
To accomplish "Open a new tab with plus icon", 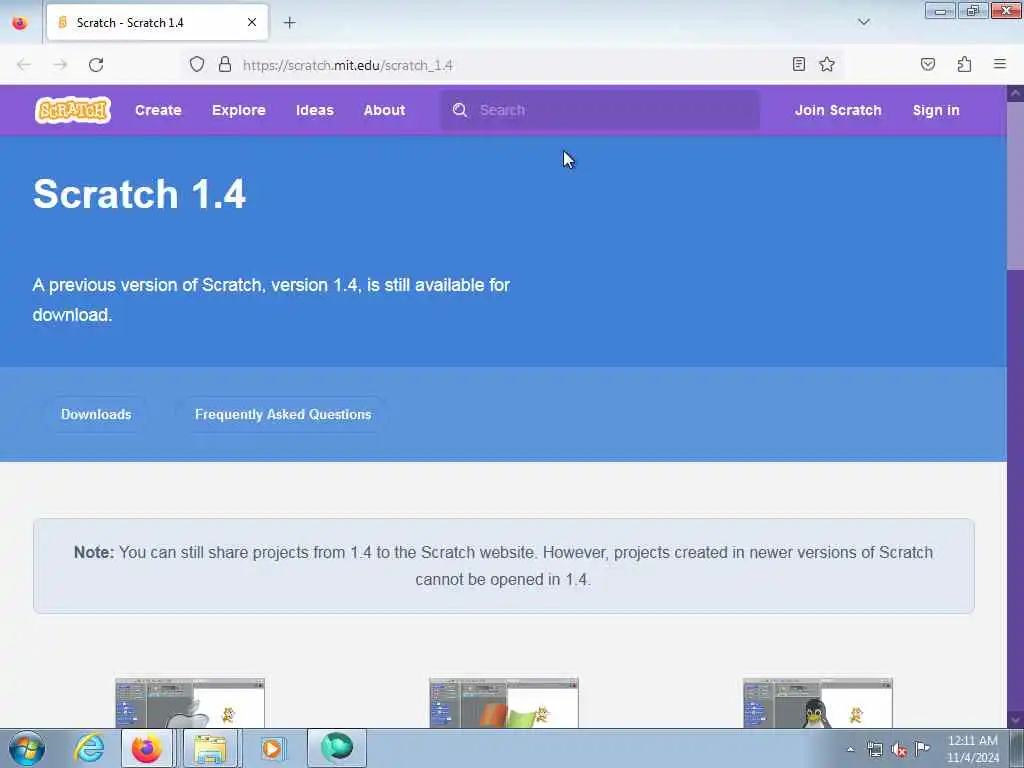I will (x=289, y=23).
